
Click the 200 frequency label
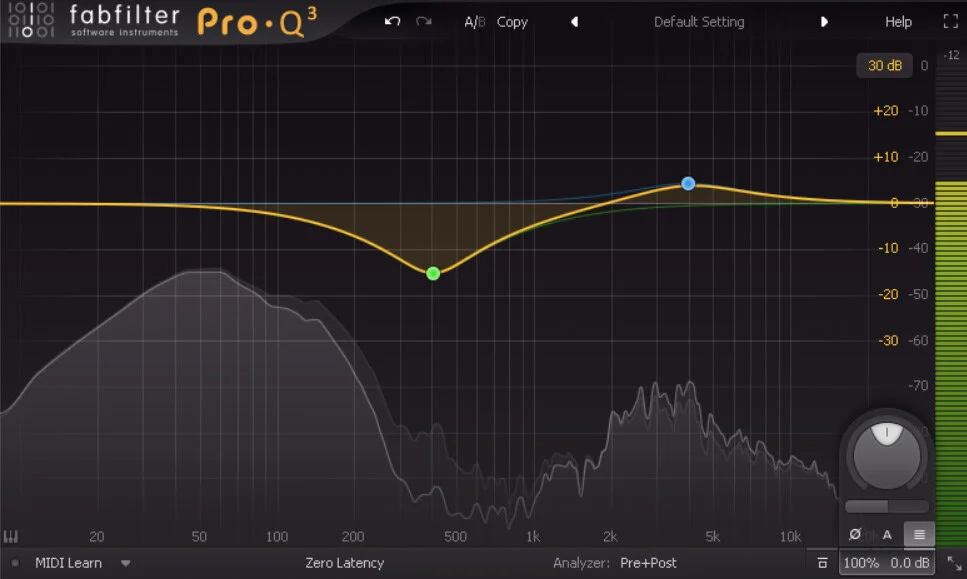click(x=353, y=536)
